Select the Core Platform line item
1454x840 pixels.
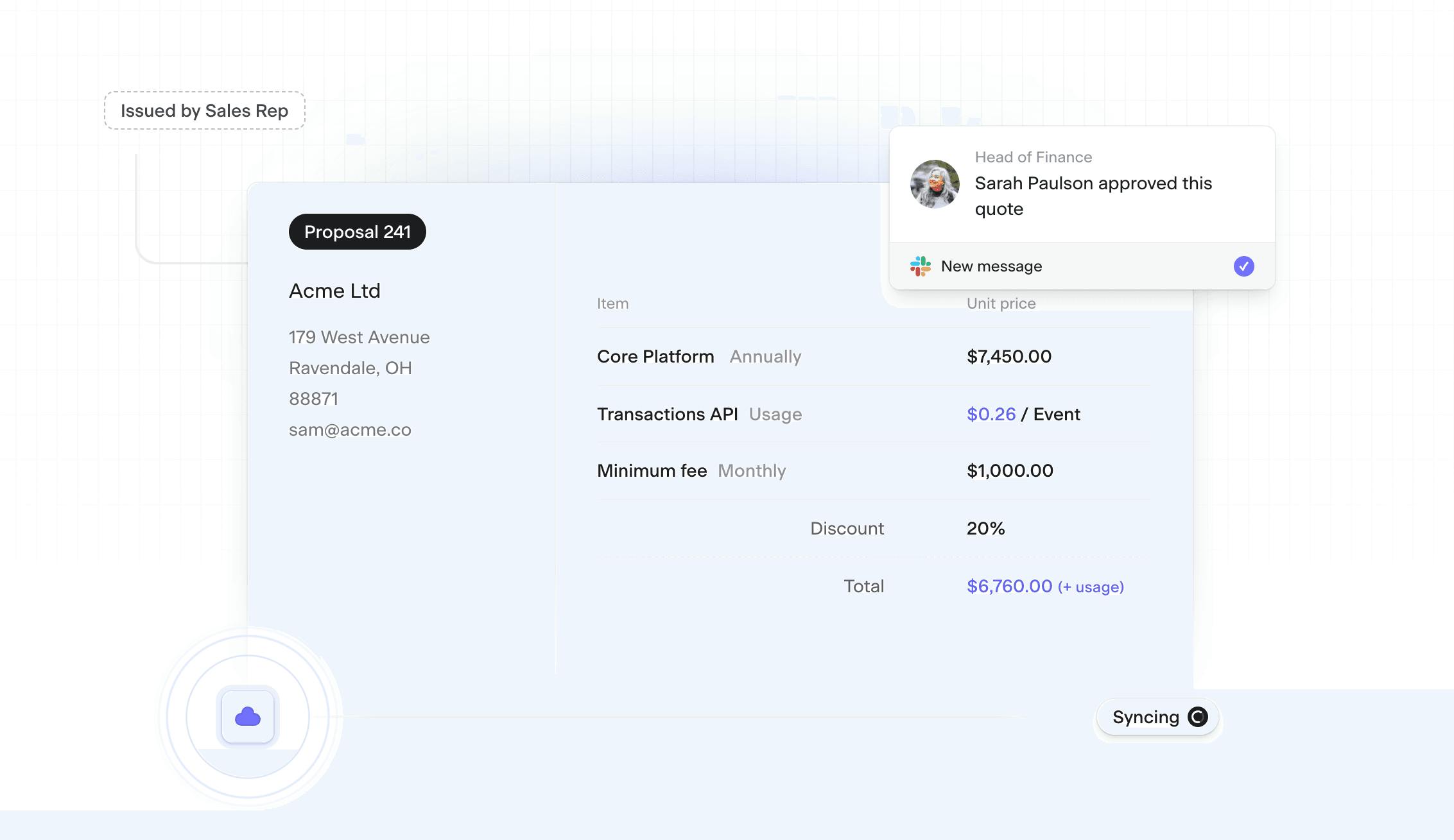(x=655, y=356)
